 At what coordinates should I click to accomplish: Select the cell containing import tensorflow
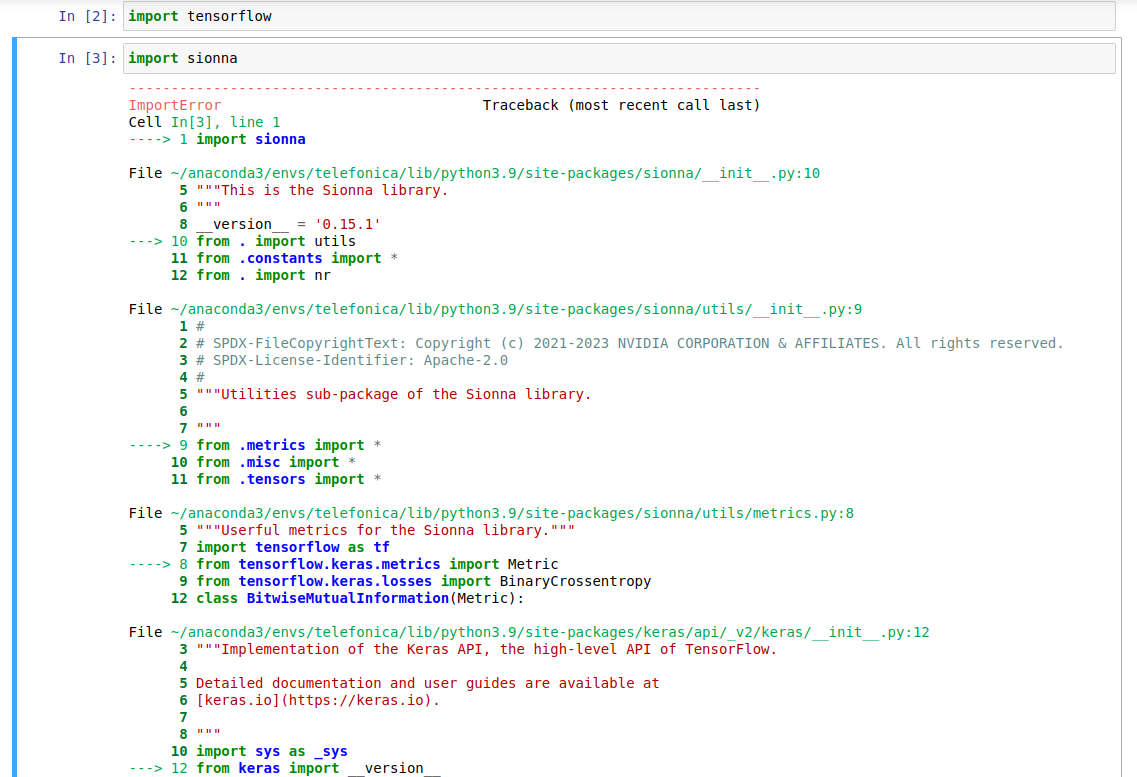(x=400, y=16)
